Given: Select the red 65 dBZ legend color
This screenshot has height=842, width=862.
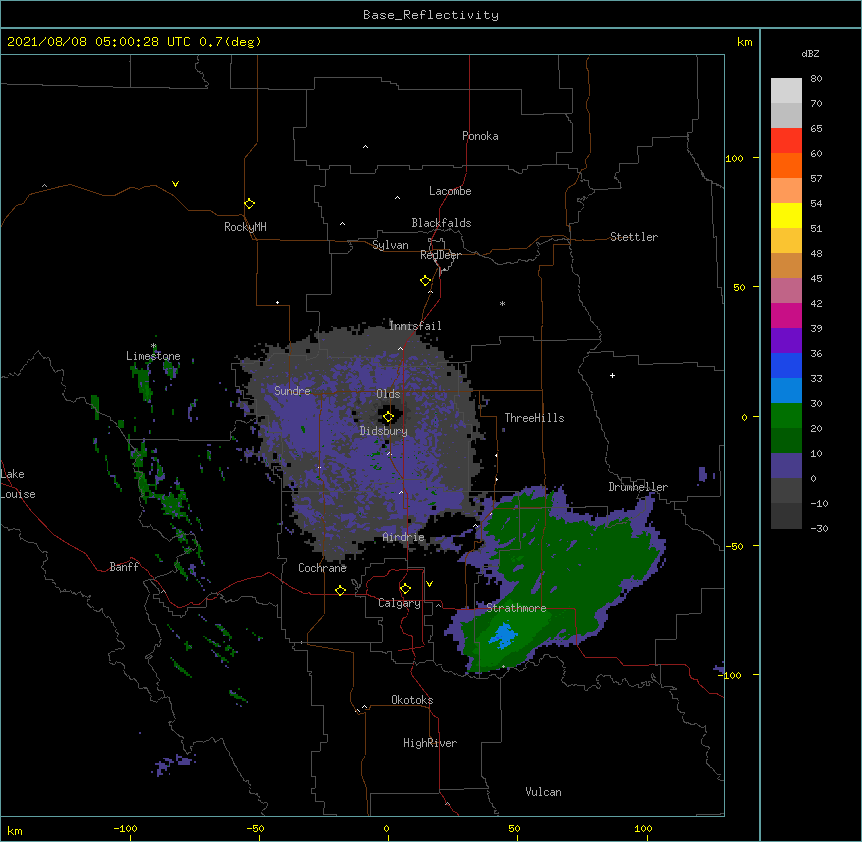Looking at the screenshot, I should click(786, 140).
